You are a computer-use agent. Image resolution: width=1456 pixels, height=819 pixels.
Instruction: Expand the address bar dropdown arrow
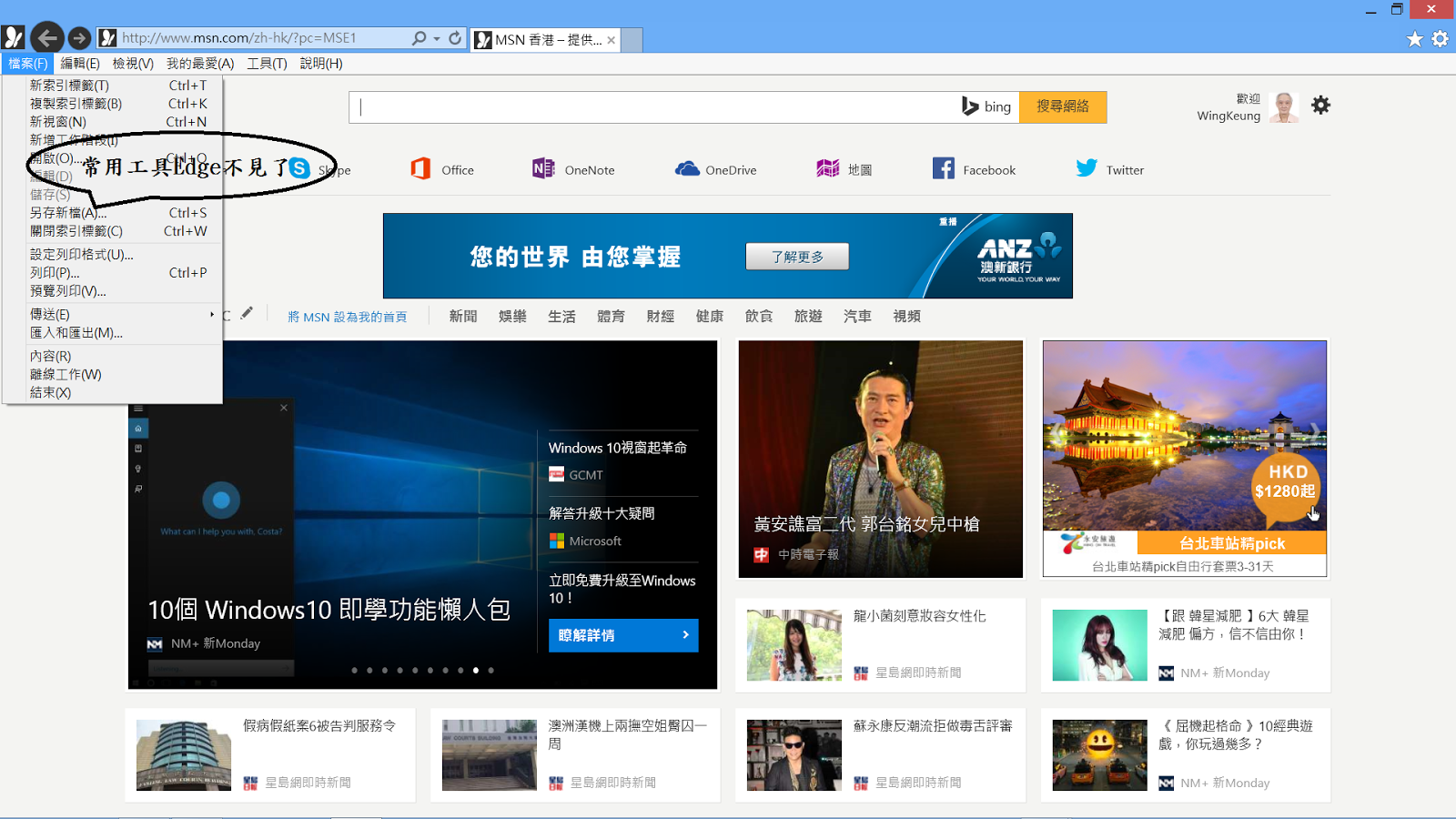pos(437,38)
